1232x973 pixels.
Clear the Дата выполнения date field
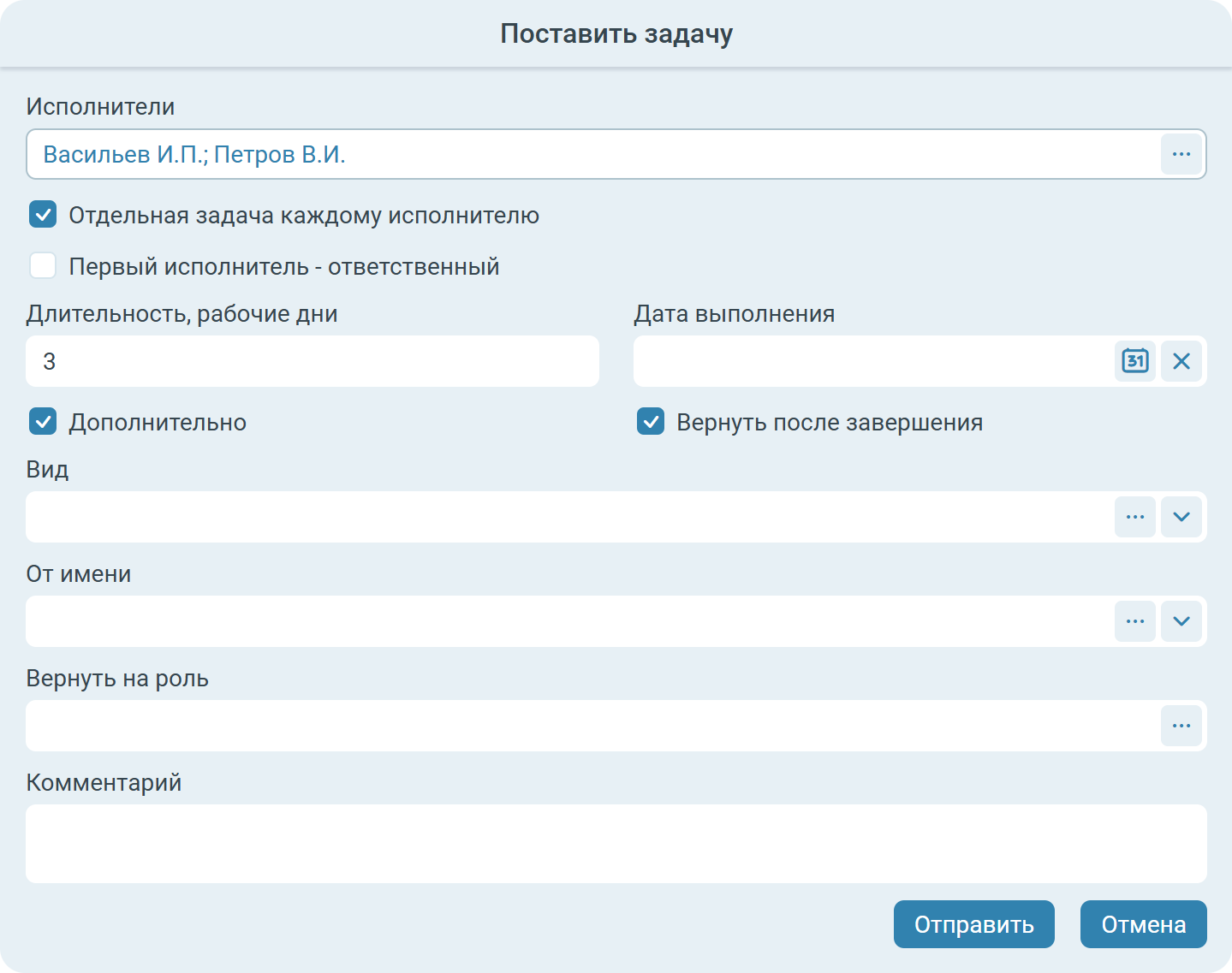1181,361
